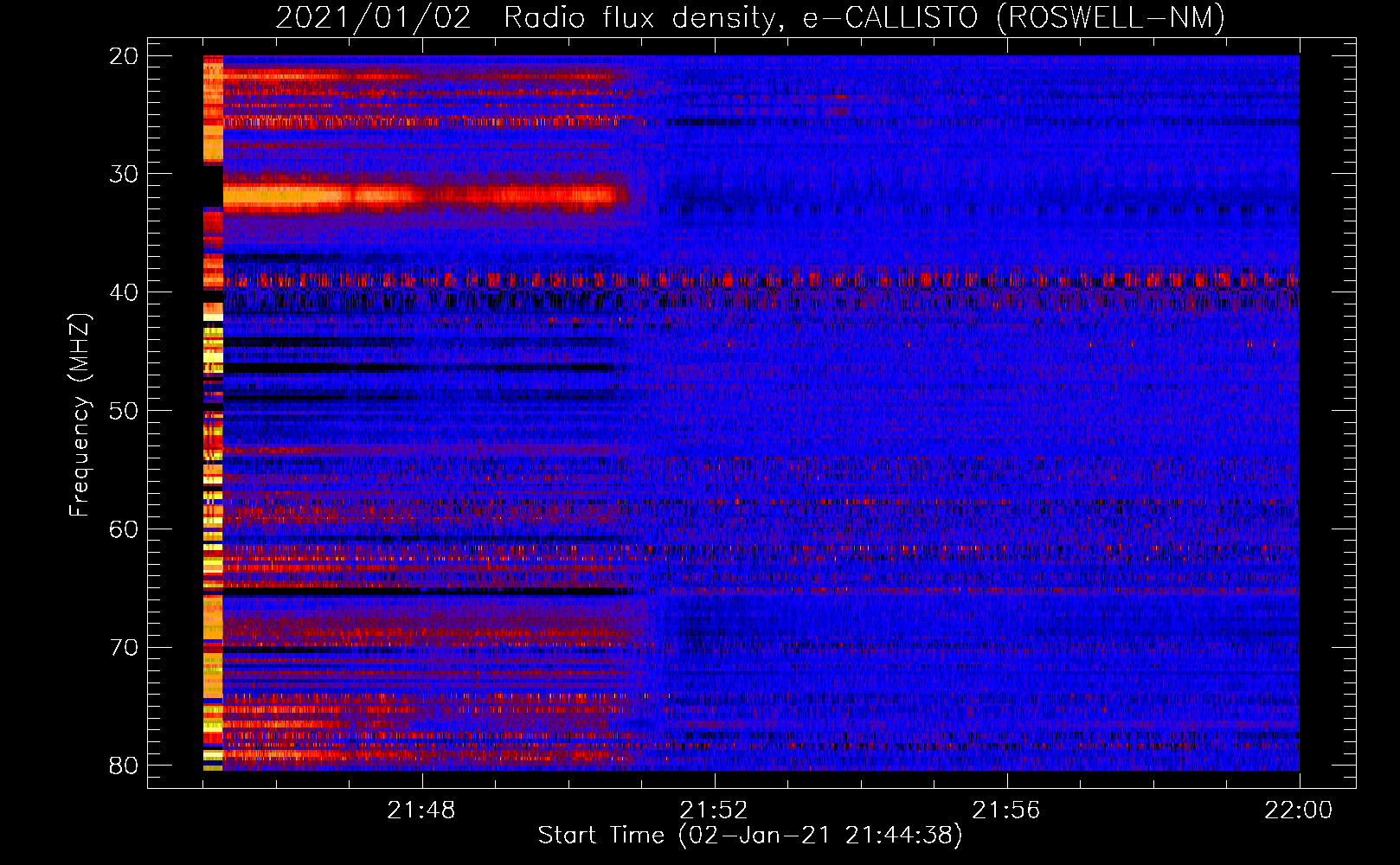Click the 21:56 time axis label
Screen dimensions: 1400x865
click(1006, 811)
